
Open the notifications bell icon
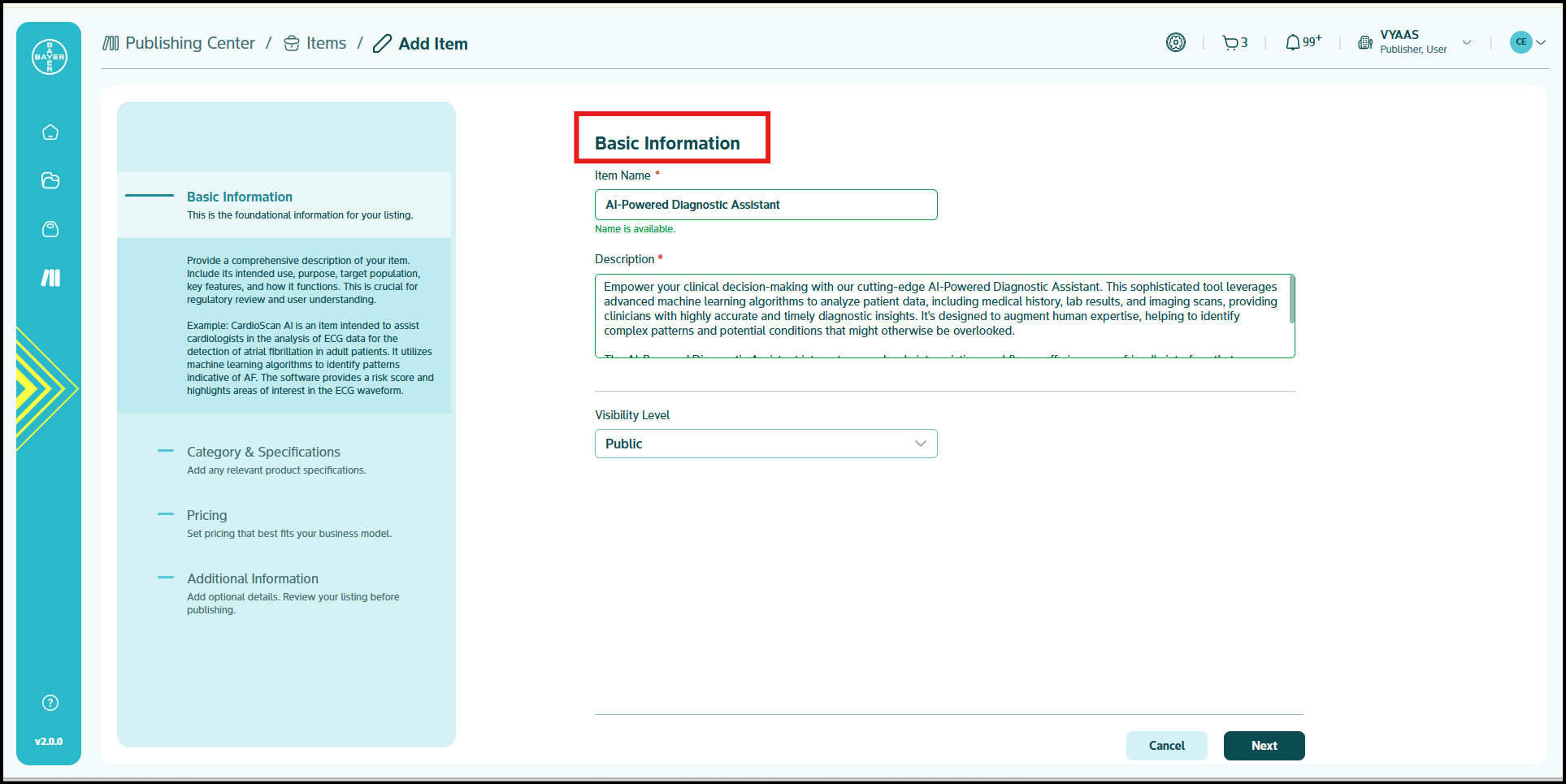click(x=1294, y=43)
